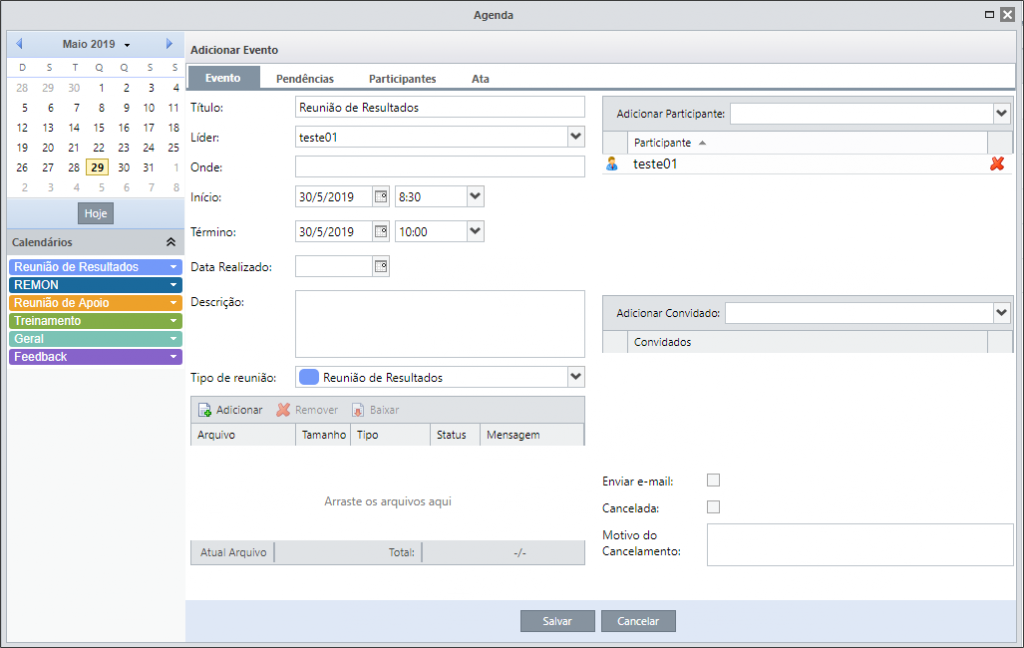This screenshot has height=648, width=1024.
Task: Click the Mensagem column header
Action: [532, 434]
